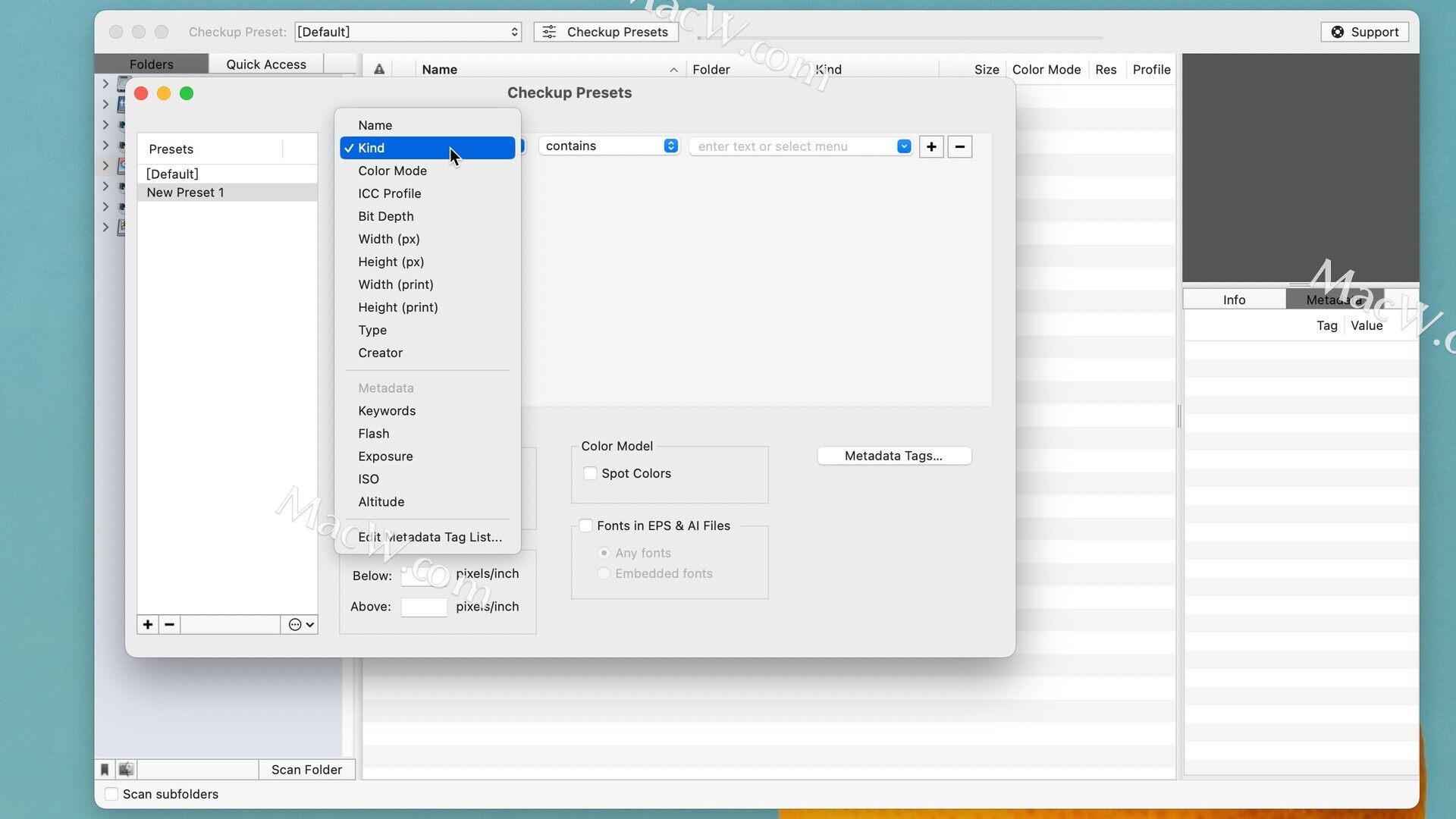The width and height of the screenshot is (1456, 819).
Task: Click the Checkup Presets toolbar button
Action: coord(606,32)
